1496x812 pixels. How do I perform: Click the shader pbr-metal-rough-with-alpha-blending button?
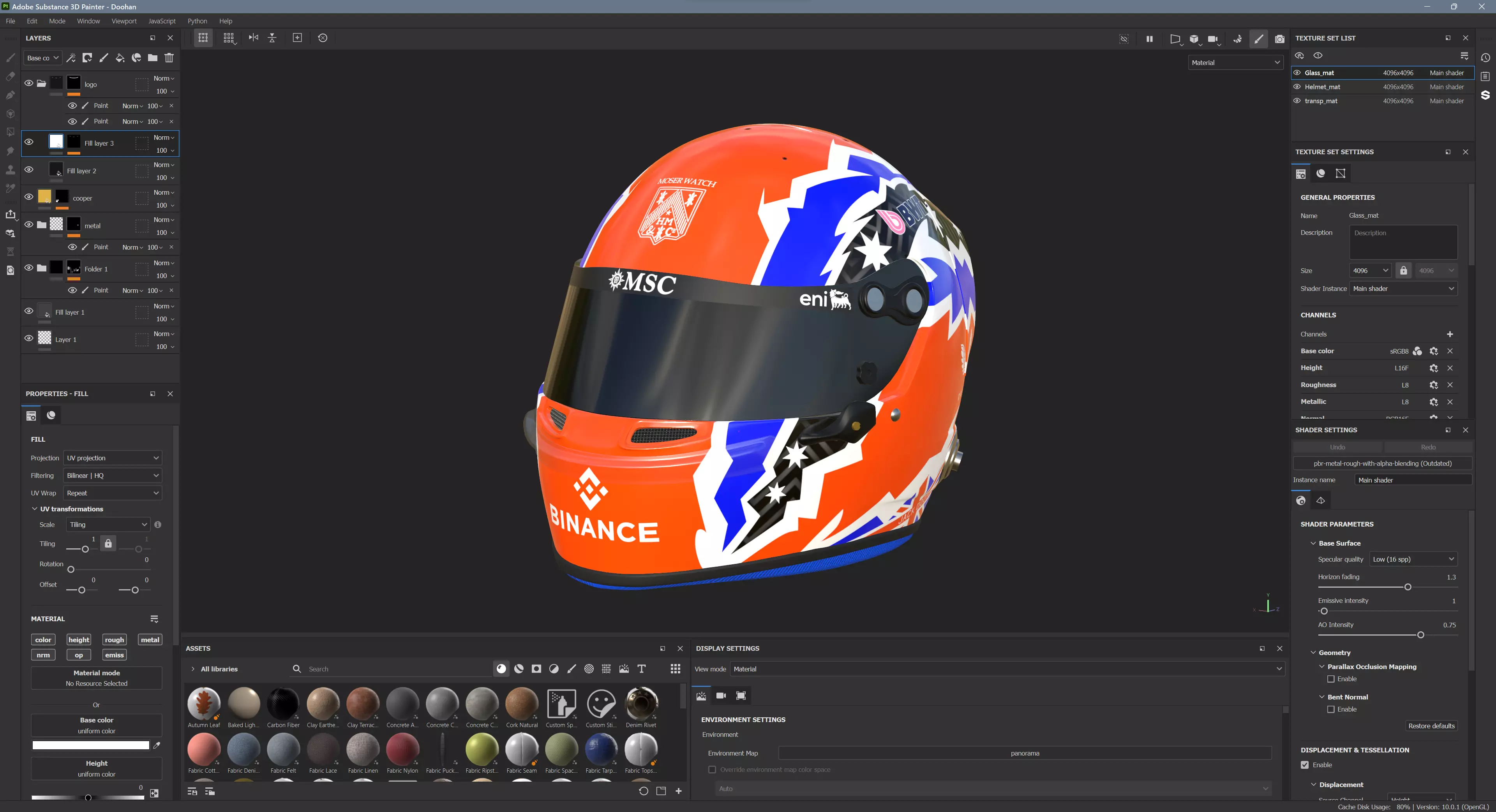[x=1382, y=463]
